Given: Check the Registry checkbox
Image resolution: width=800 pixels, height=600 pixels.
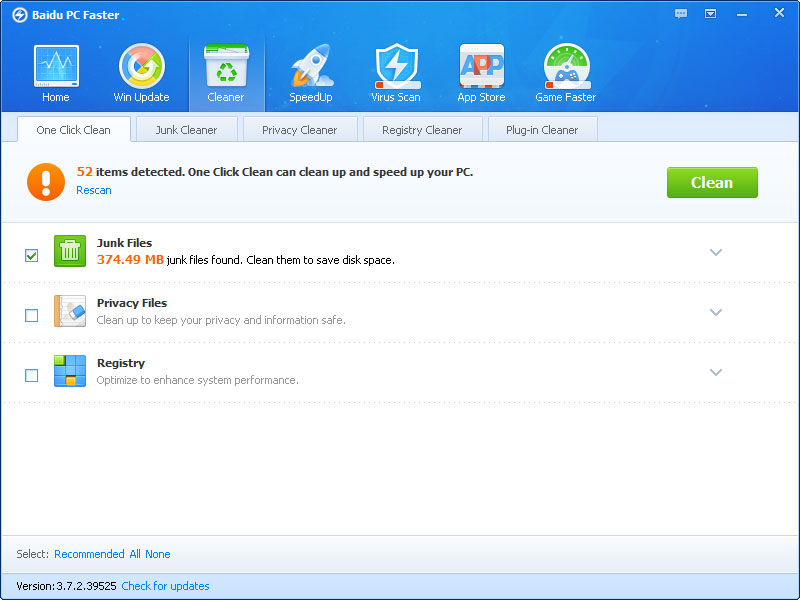Looking at the screenshot, I should coord(32,376).
